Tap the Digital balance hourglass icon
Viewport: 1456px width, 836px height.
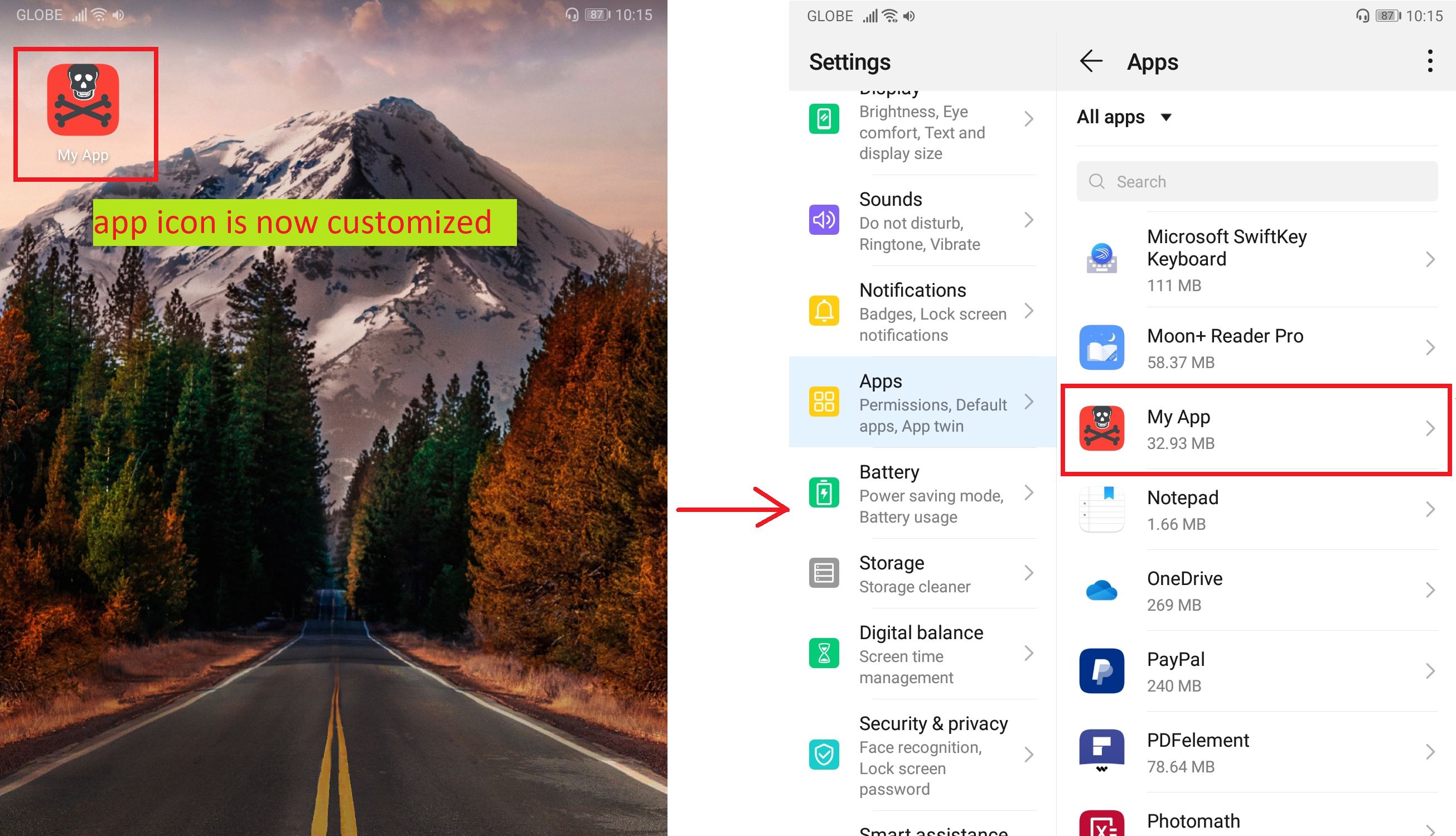coord(823,654)
